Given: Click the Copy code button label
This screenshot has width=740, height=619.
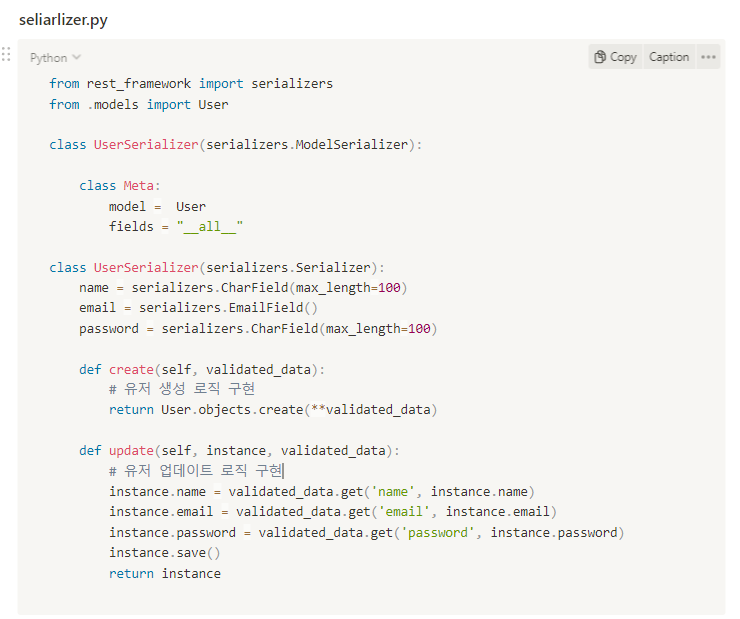Looking at the screenshot, I should coord(623,57).
